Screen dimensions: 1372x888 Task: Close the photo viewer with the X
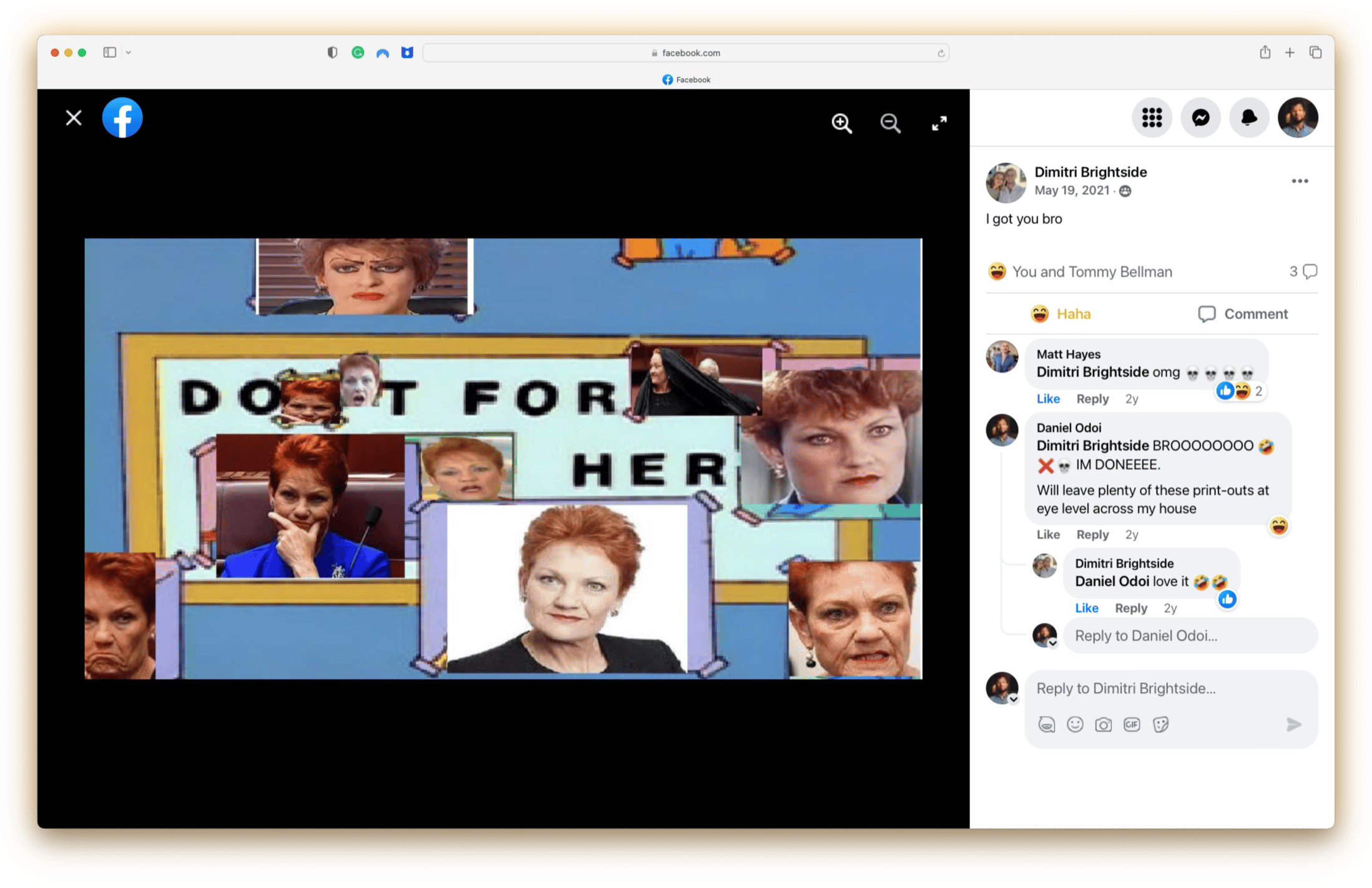[x=74, y=118]
